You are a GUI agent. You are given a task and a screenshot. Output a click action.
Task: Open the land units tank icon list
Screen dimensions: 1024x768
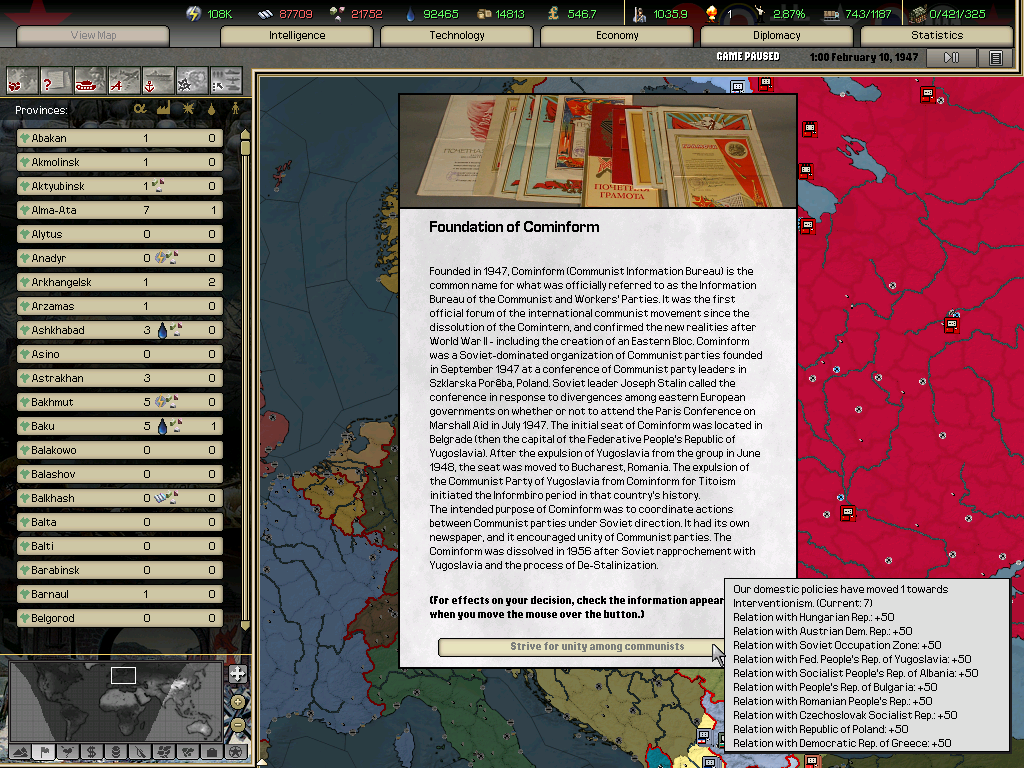tap(90, 79)
